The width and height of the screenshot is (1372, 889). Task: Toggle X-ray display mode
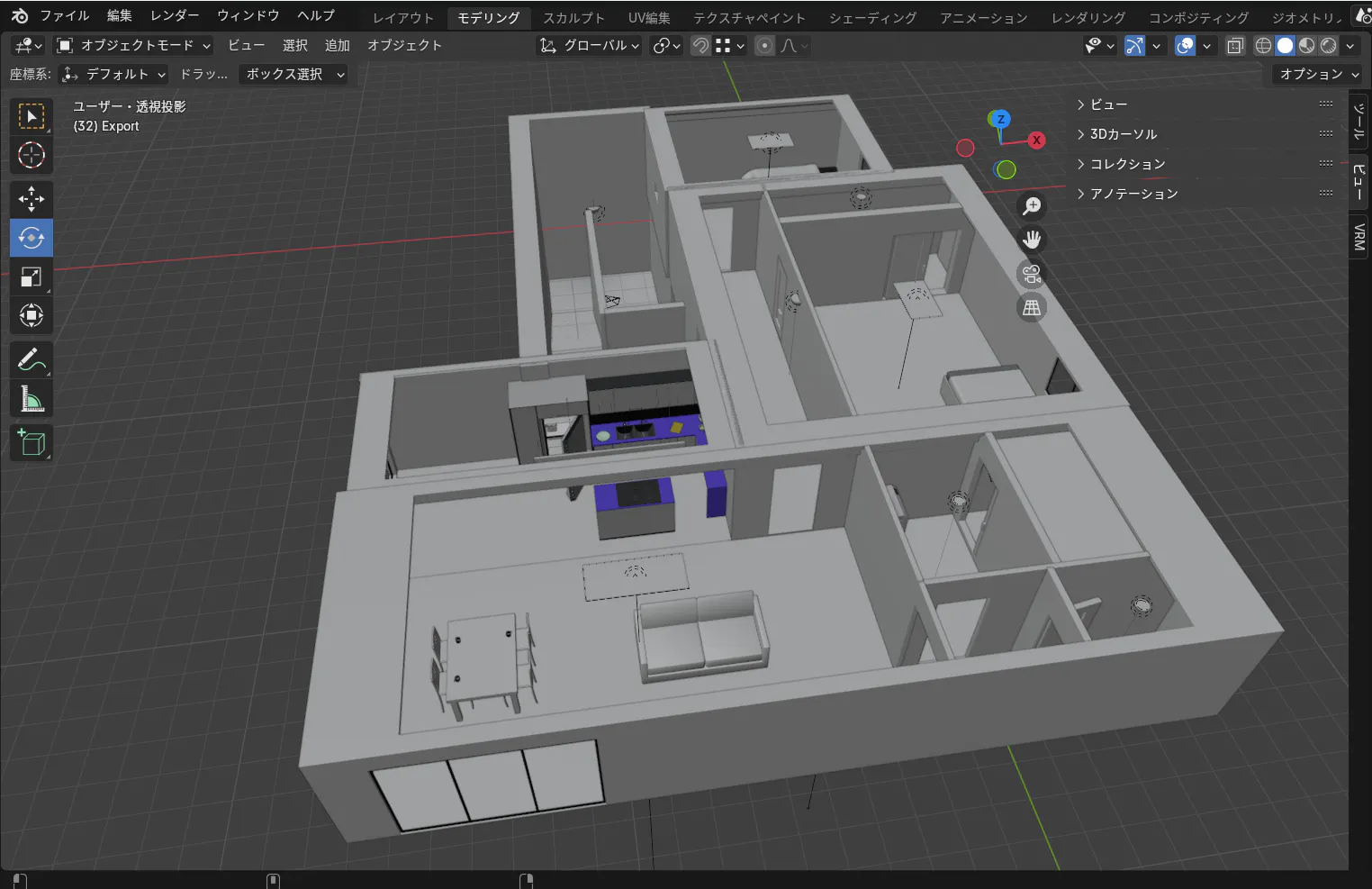click(x=1235, y=46)
